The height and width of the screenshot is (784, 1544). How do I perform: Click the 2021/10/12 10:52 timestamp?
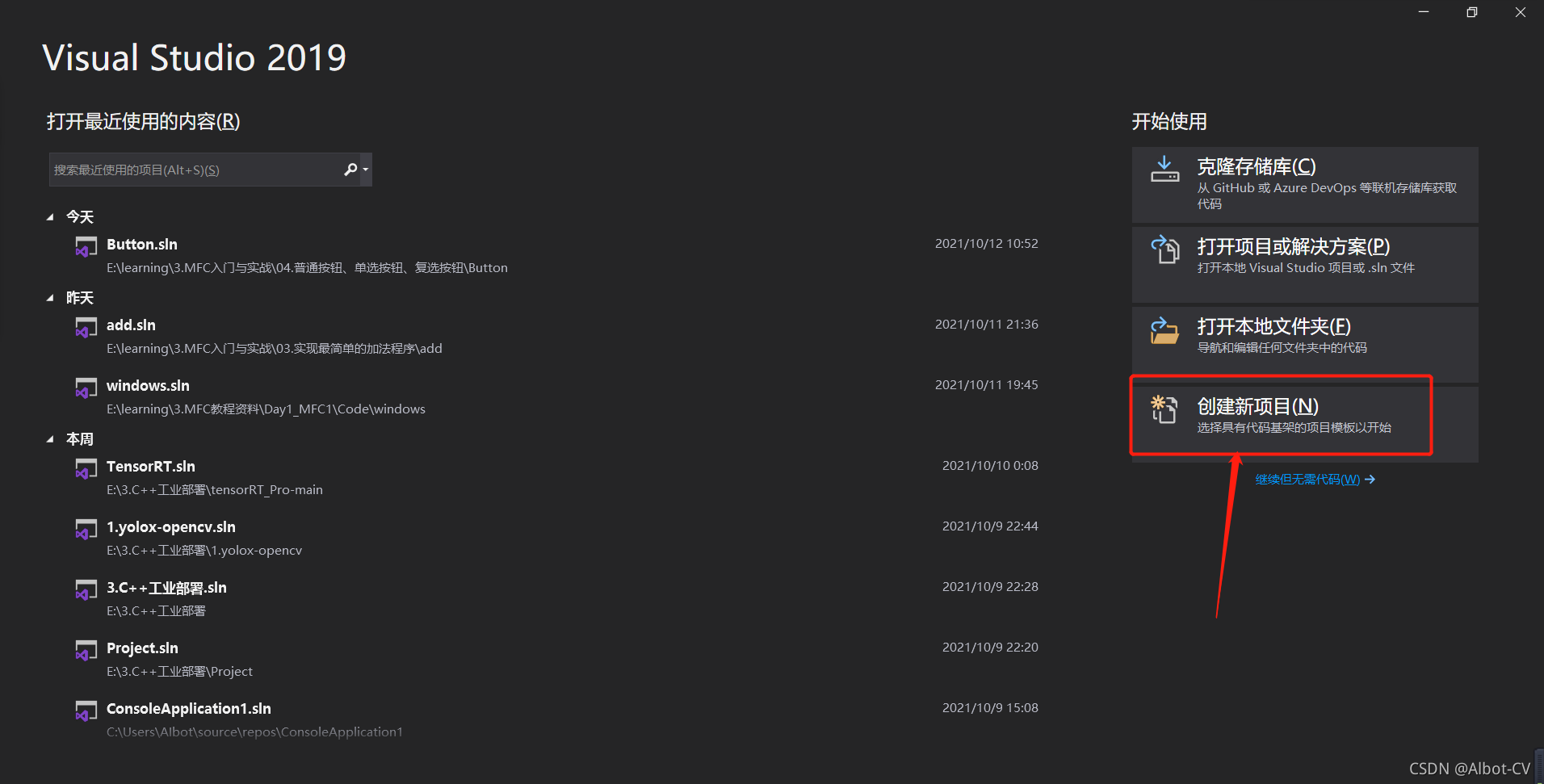pyautogui.click(x=986, y=244)
